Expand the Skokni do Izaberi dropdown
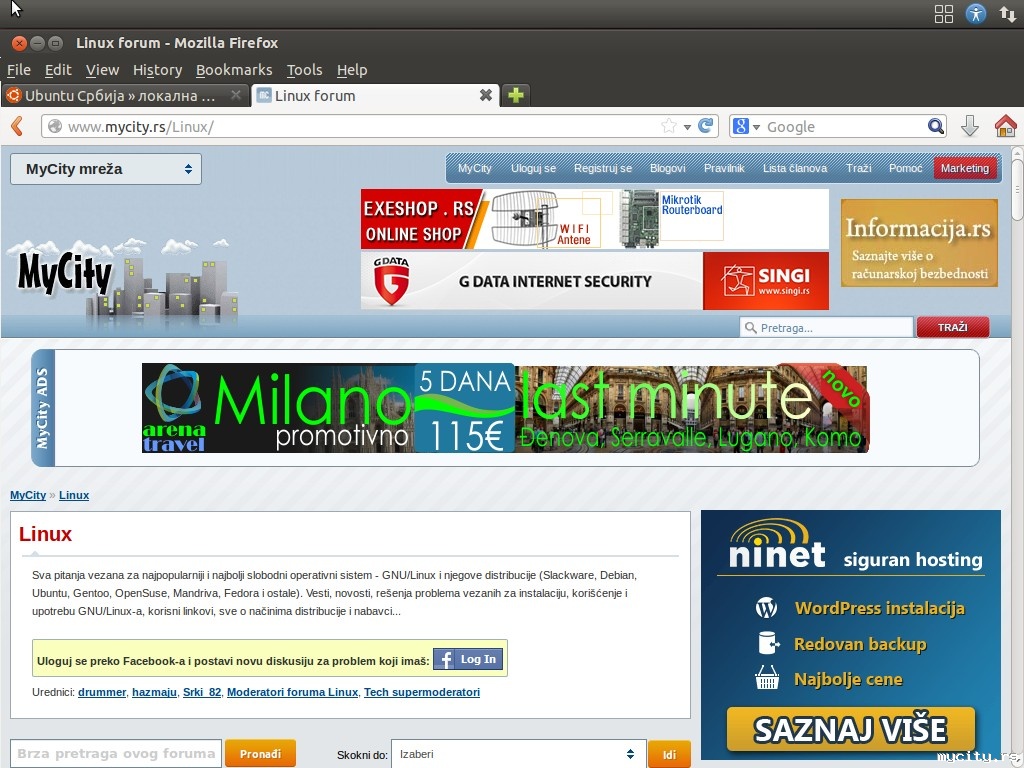Viewport: 1024px width, 768px height. [x=519, y=754]
